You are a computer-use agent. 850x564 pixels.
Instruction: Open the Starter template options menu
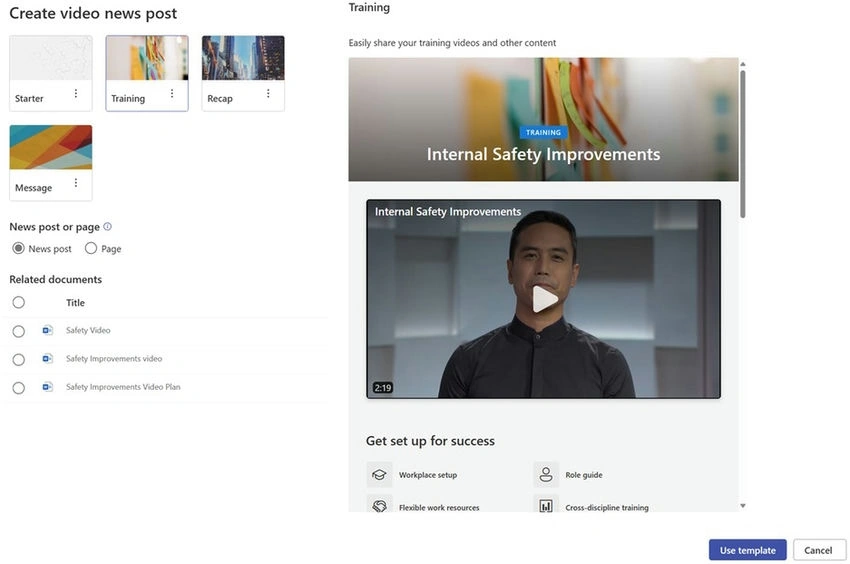pyautogui.click(x=76, y=93)
